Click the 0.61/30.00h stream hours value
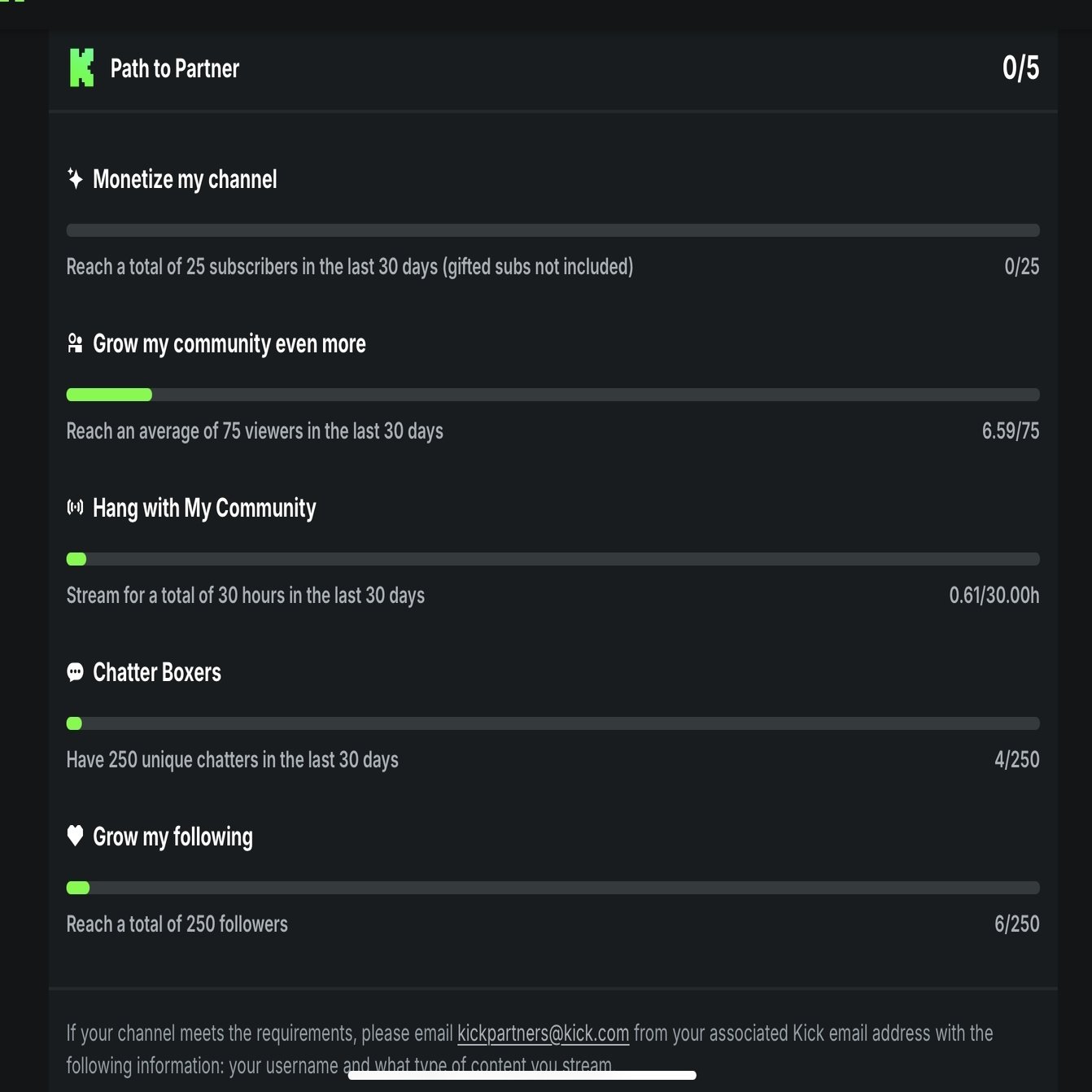 point(994,595)
